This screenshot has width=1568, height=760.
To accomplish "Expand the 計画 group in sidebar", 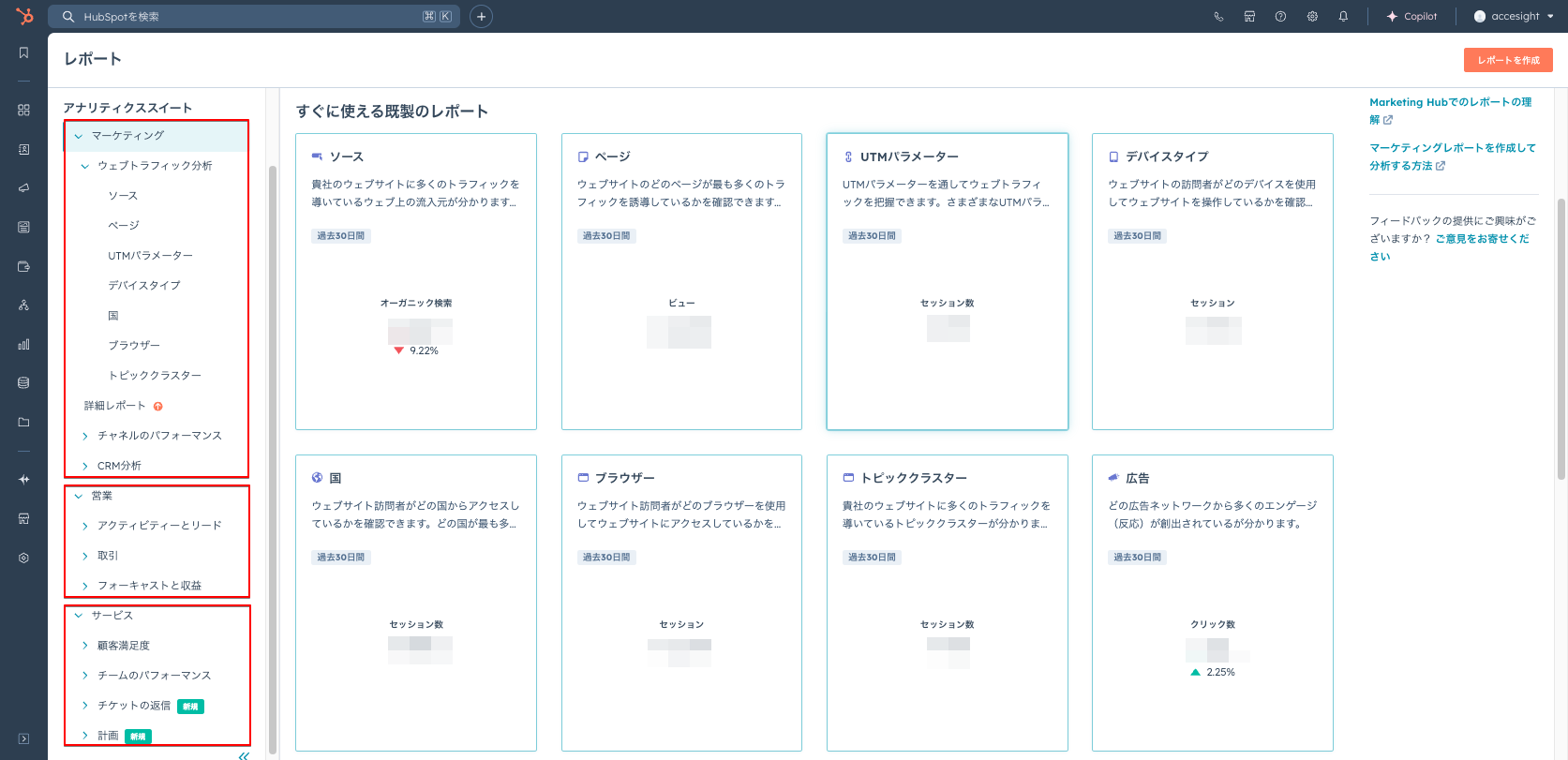I will coord(85,736).
